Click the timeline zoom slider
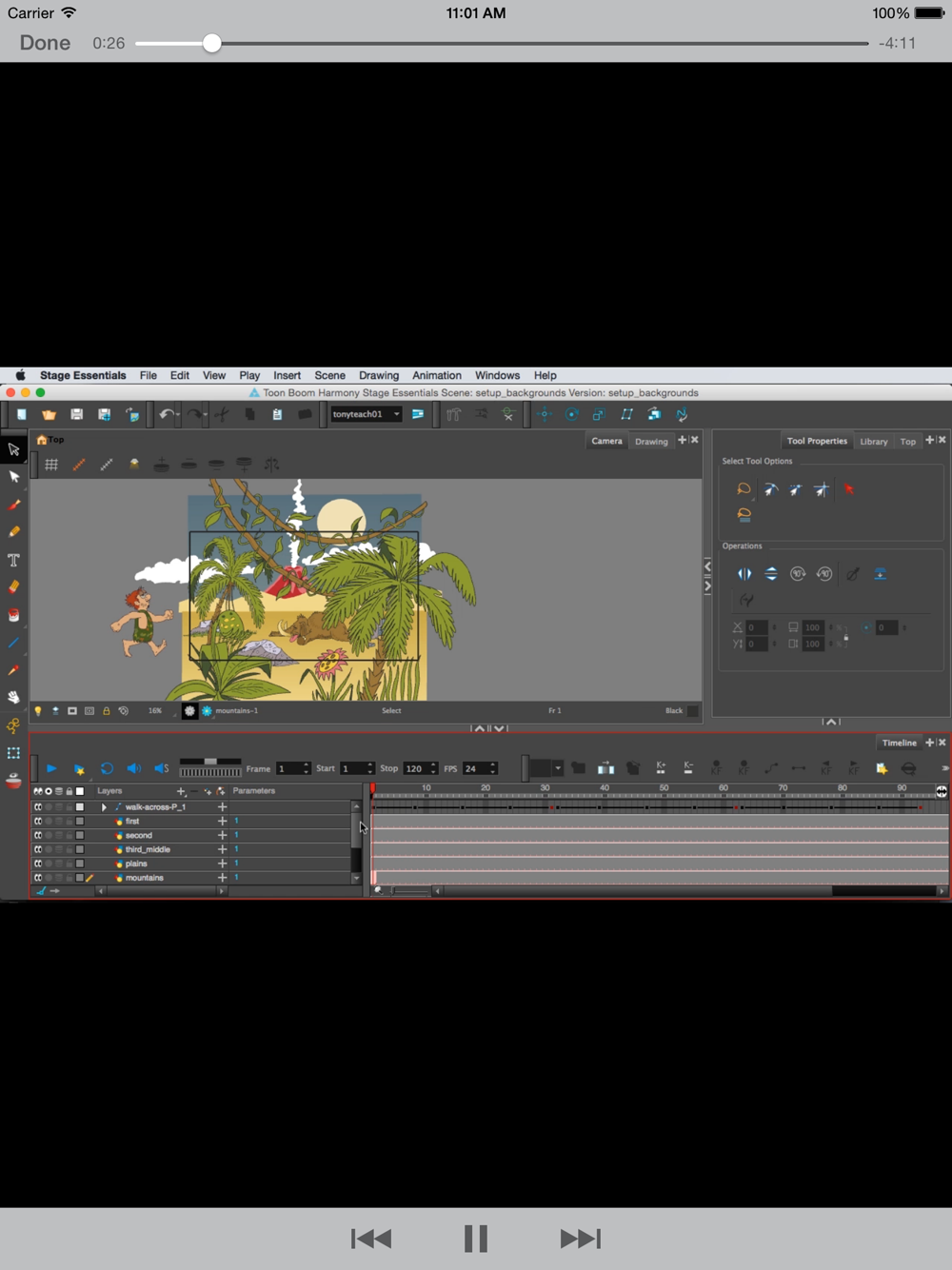This screenshot has height=1270, width=952. click(x=409, y=891)
